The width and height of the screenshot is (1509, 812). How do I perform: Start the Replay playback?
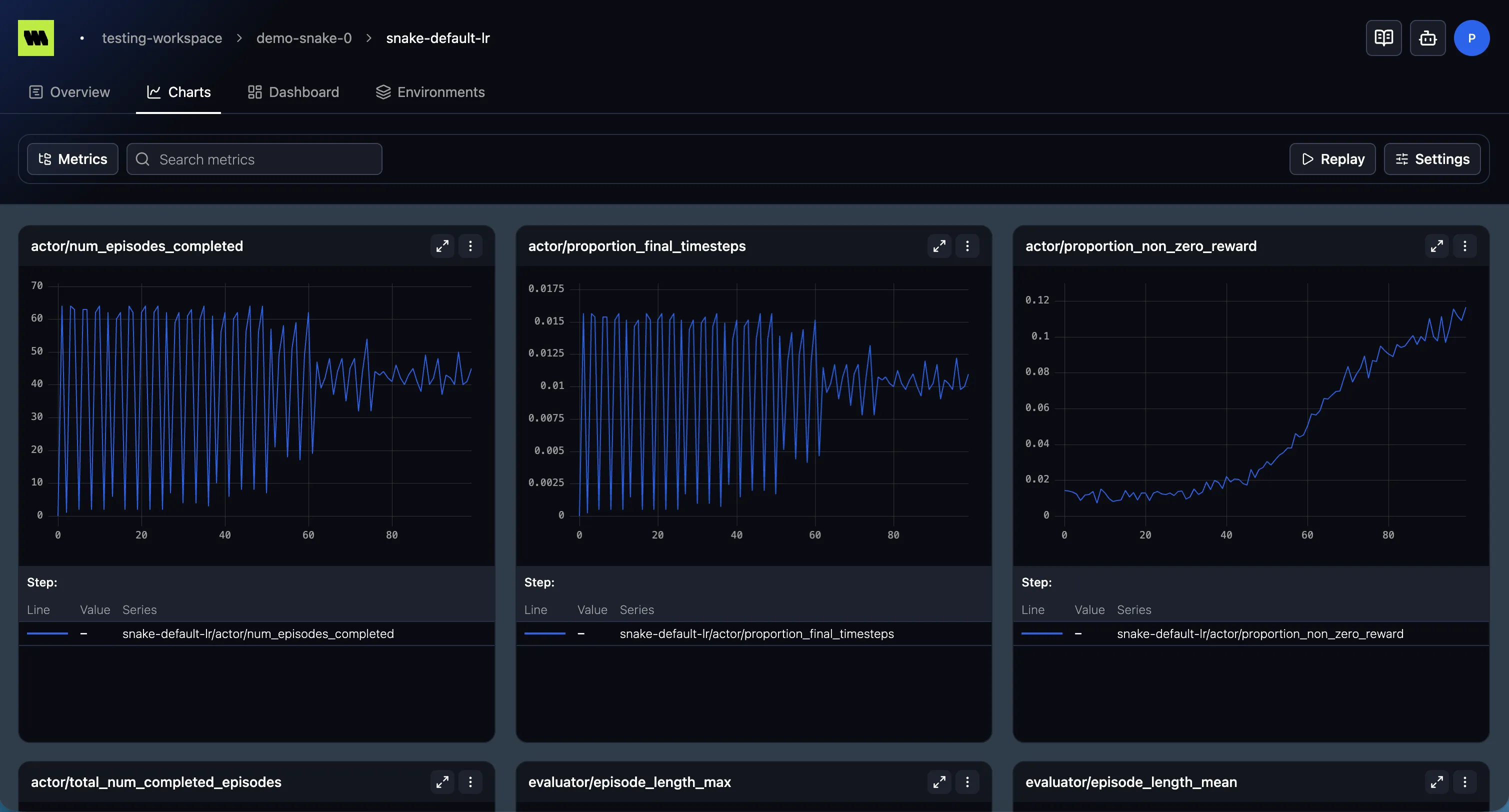1332,159
